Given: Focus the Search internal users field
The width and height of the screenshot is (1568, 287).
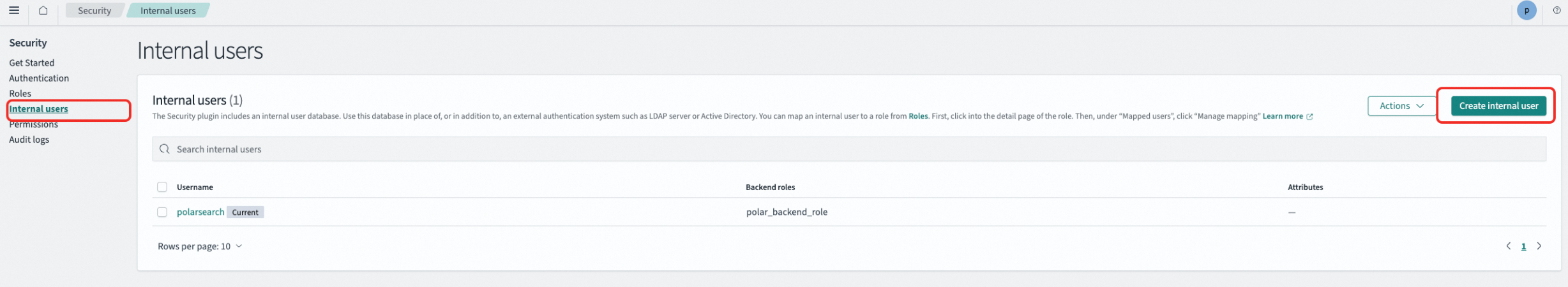Looking at the screenshot, I should pyautogui.click(x=848, y=149).
